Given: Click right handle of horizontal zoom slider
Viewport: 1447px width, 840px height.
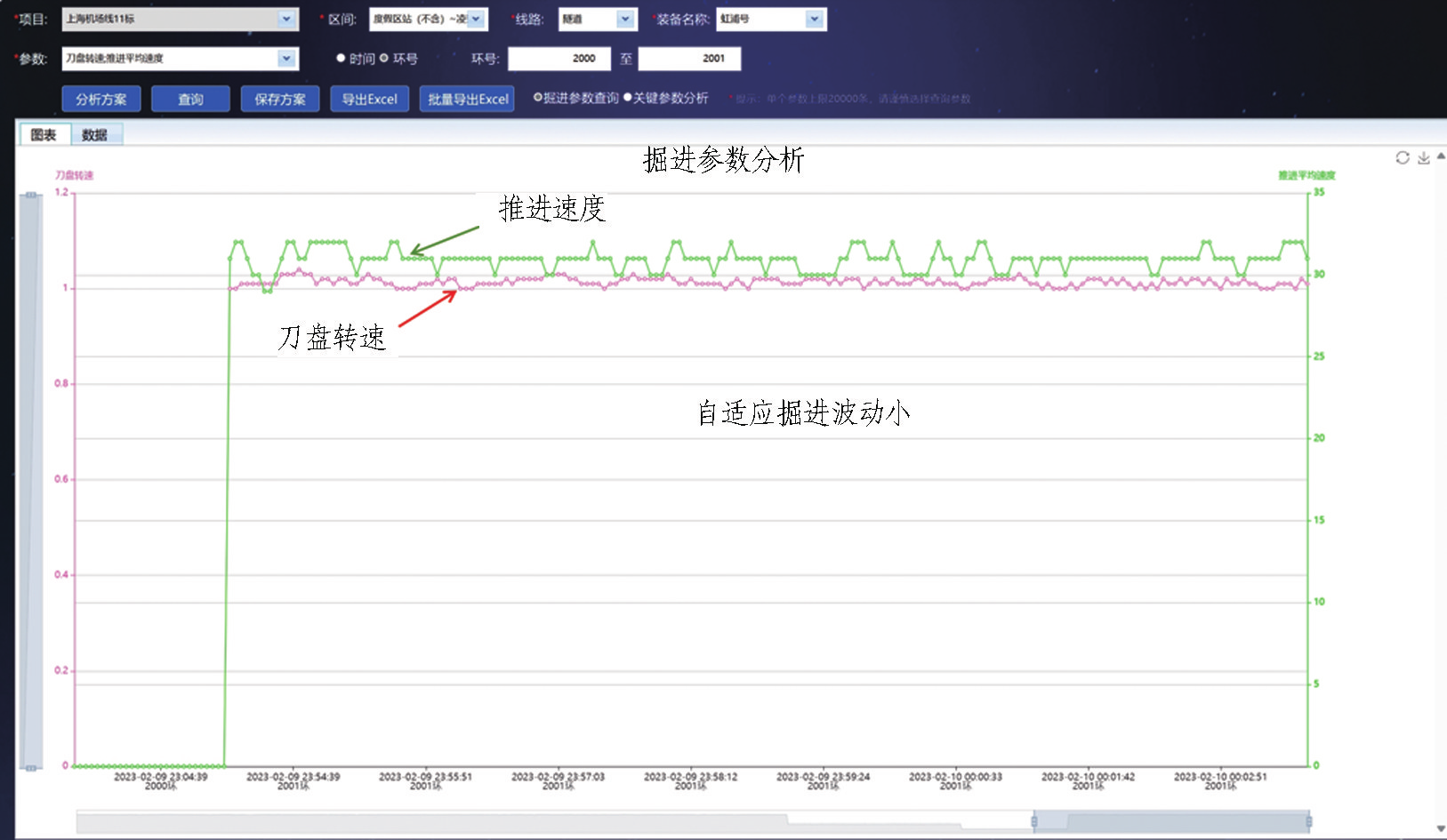Looking at the screenshot, I should click(1309, 821).
